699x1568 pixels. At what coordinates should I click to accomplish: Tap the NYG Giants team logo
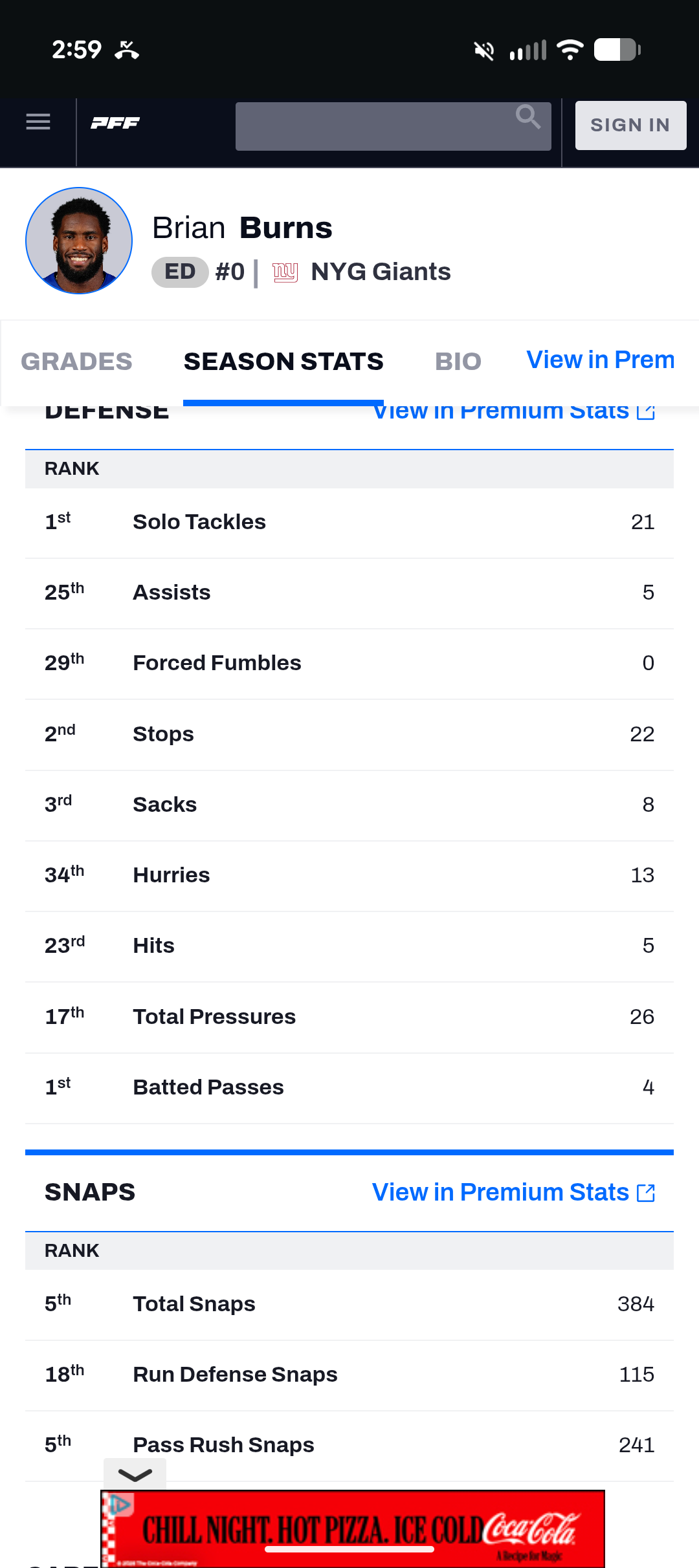tap(285, 272)
